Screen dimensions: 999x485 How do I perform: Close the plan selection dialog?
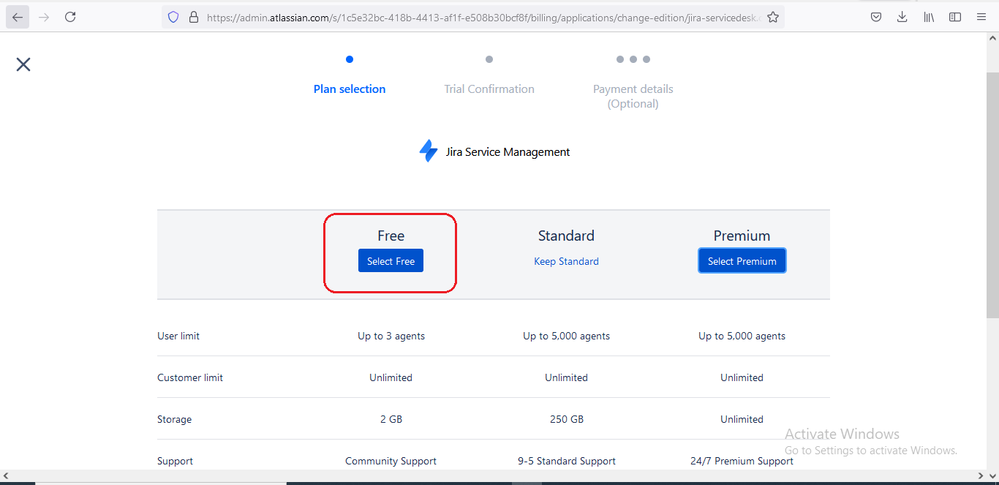pos(23,64)
